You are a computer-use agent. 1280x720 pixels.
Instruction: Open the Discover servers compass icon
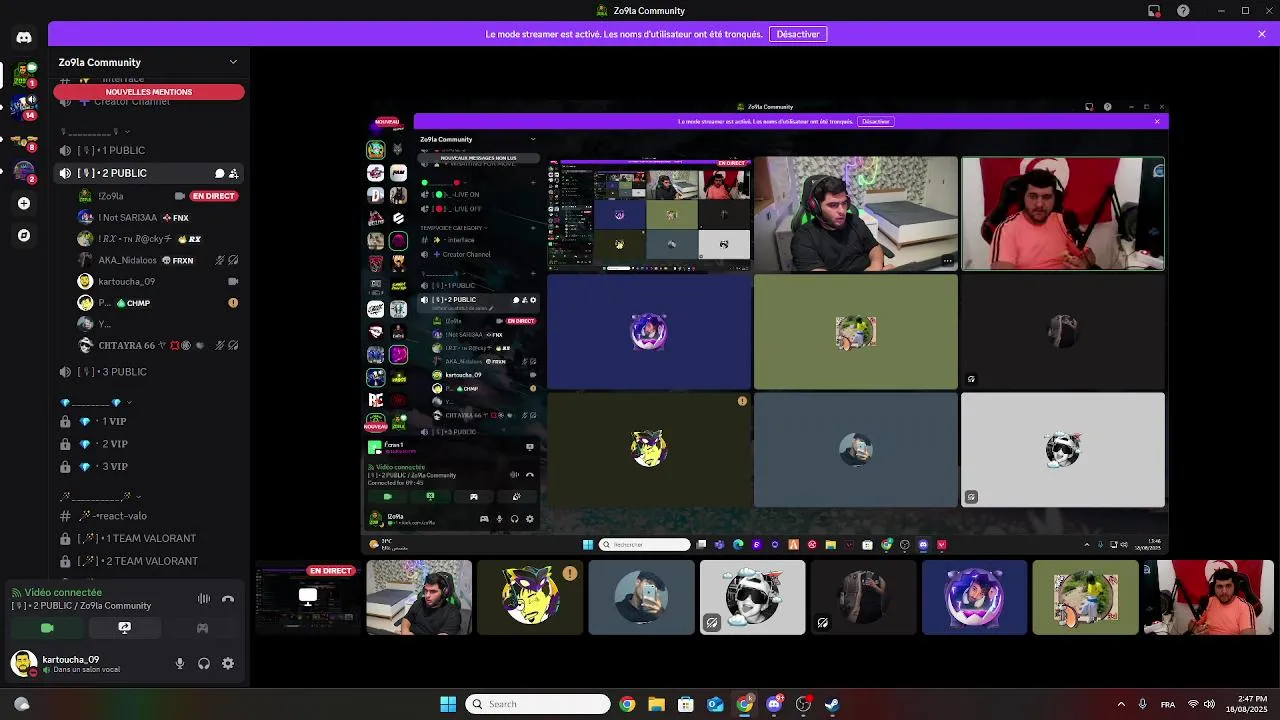point(24,235)
